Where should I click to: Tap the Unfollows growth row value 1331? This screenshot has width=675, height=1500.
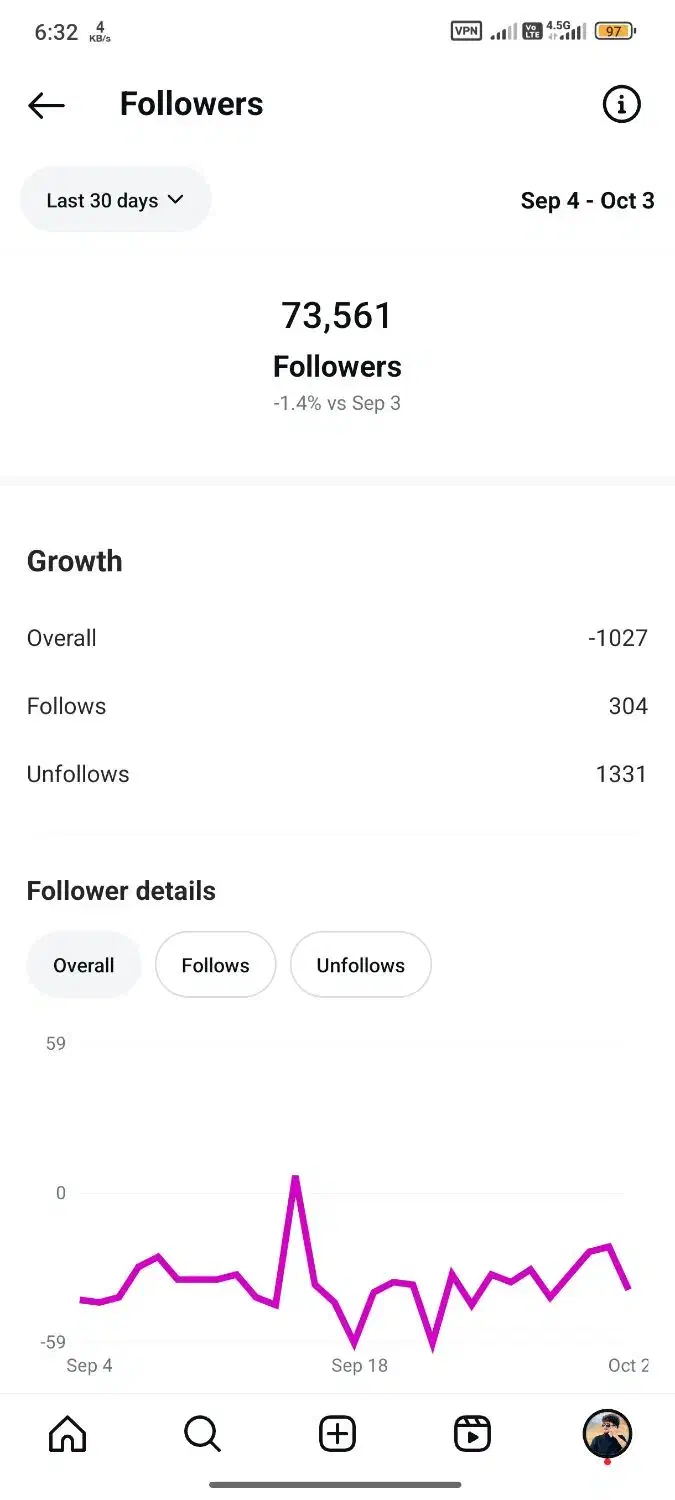621,774
